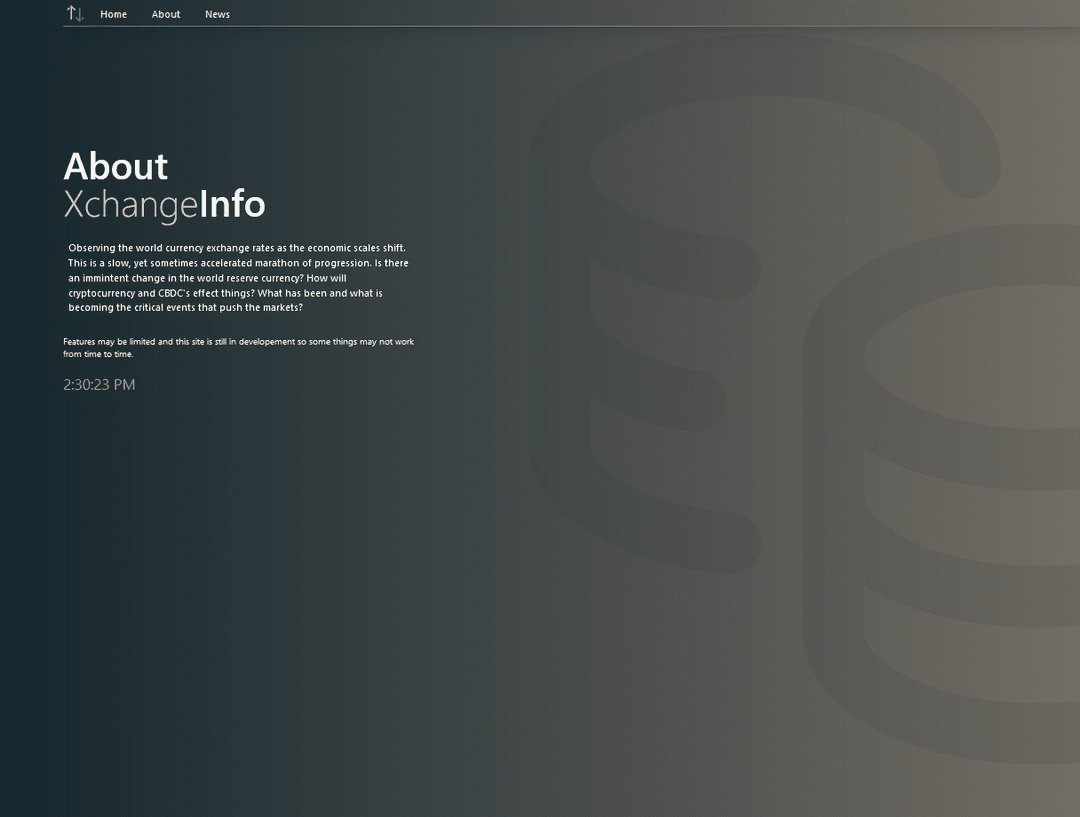Click the large bold About heading
This screenshot has width=1080, height=817.
116,166
